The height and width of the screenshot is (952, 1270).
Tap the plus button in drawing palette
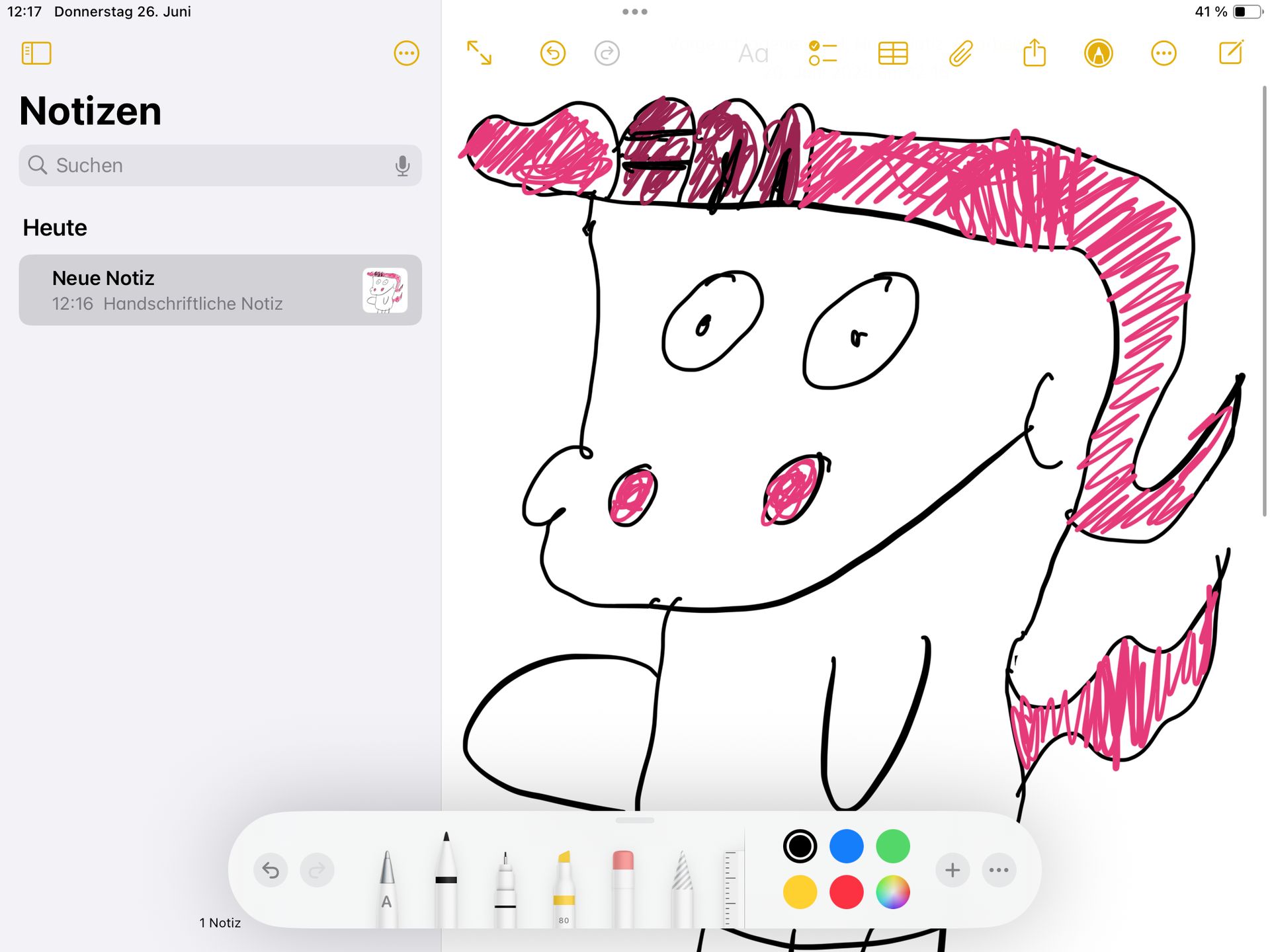(x=952, y=870)
